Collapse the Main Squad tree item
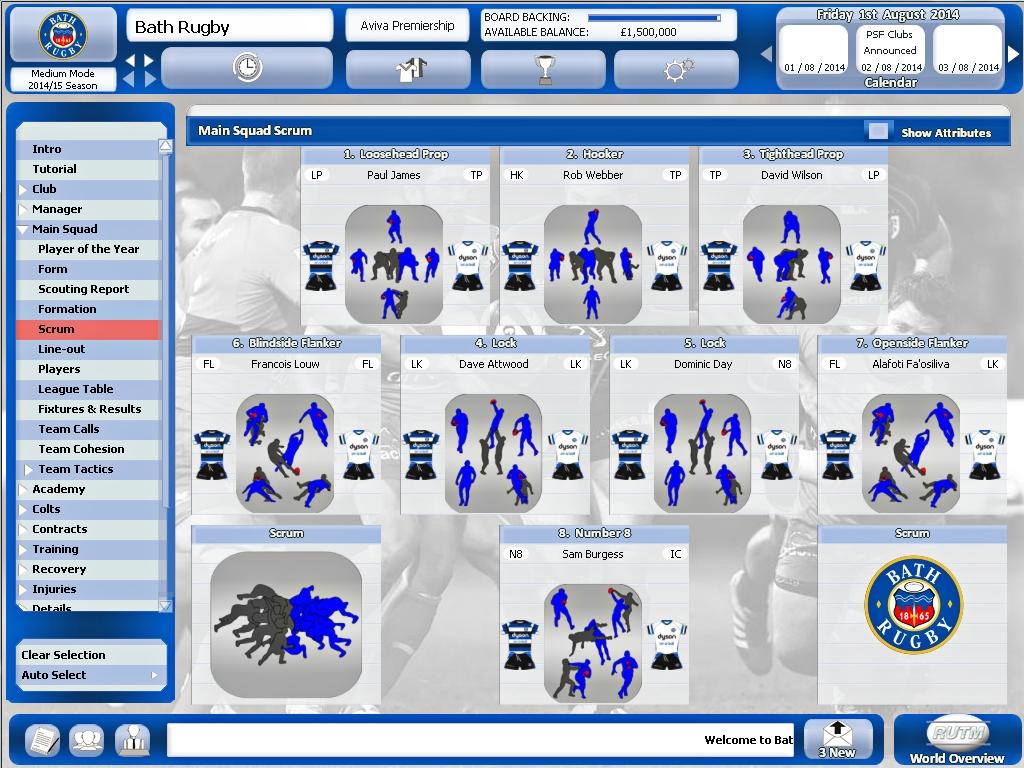The width and height of the screenshot is (1024, 768). (x=24, y=230)
